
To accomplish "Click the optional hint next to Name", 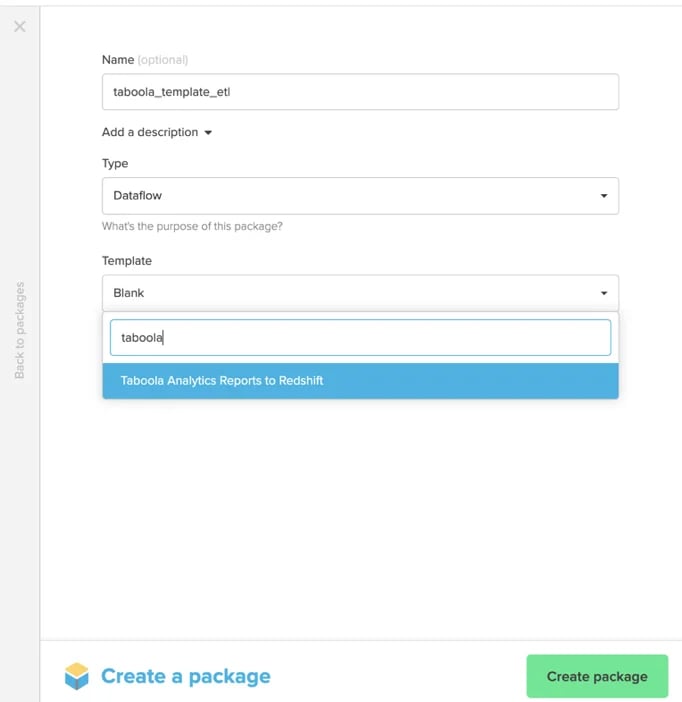I will 163,60.
